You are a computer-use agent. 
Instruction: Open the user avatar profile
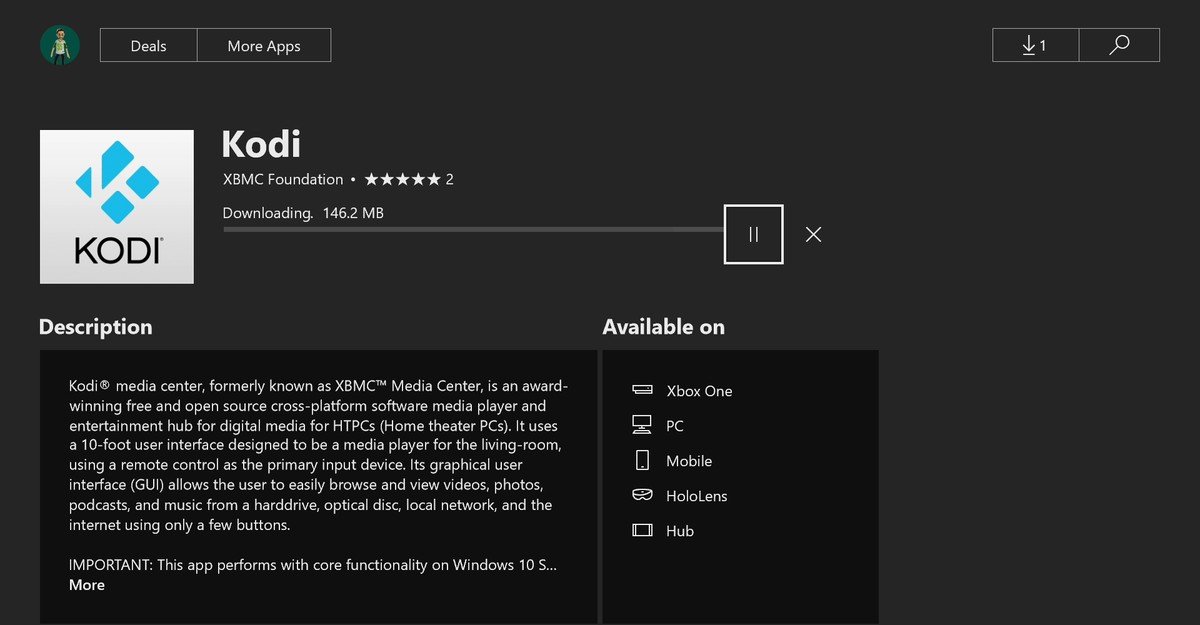[59, 46]
